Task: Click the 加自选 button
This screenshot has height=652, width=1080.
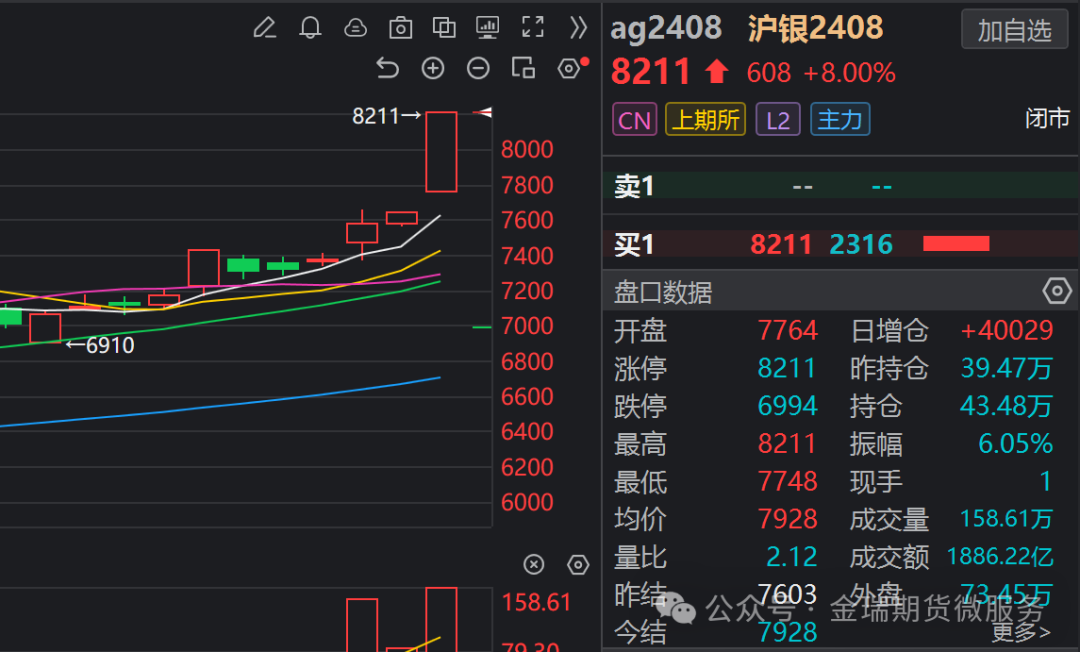Action: tap(1015, 30)
